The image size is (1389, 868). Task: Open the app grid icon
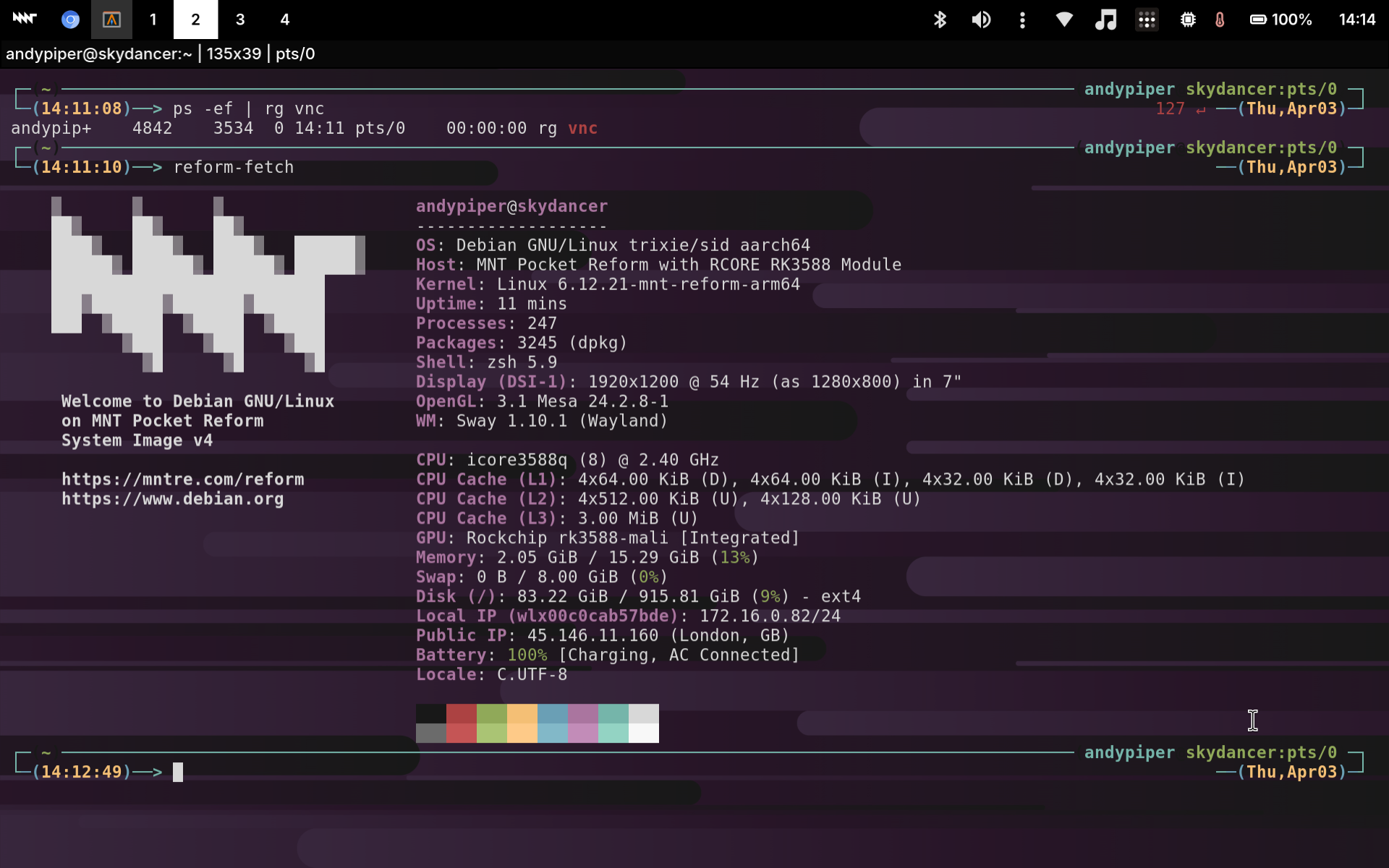tap(1147, 20)
